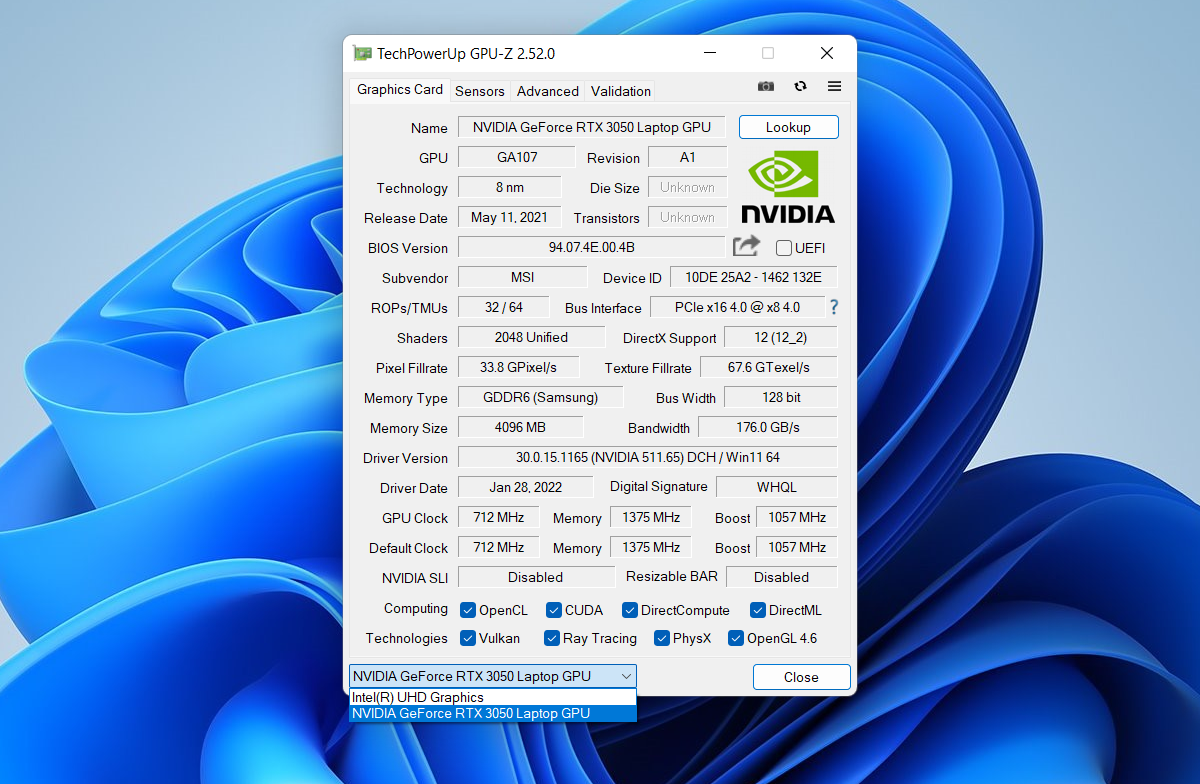Click the refresh icon in GPU-Z
Screen dimensions: 1200x784
(x=800, y=87)
